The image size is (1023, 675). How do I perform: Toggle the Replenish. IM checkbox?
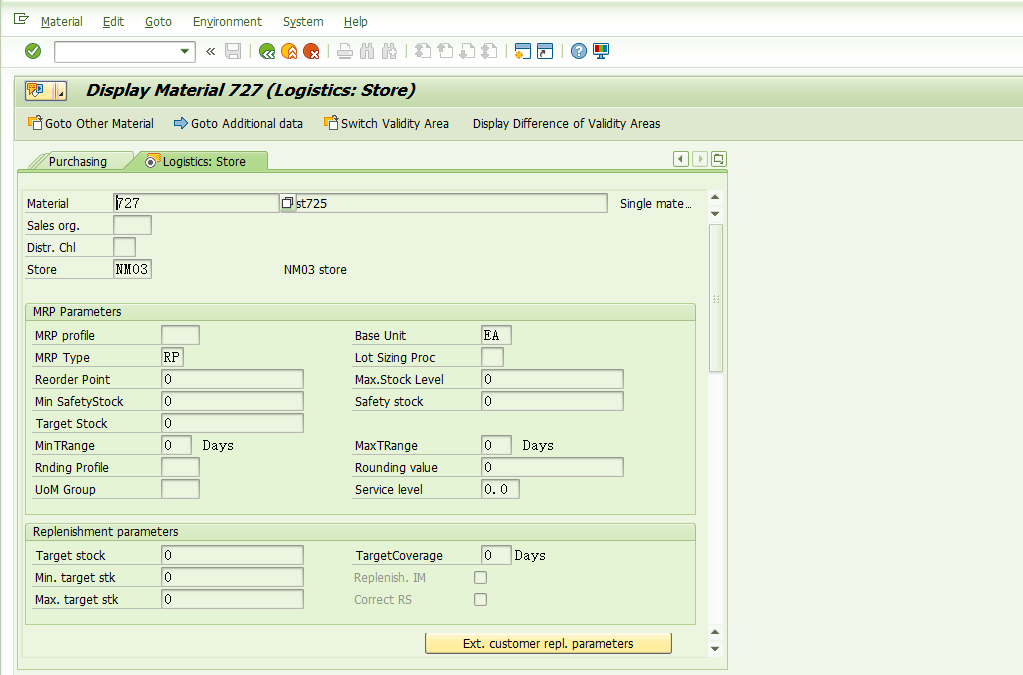480,577
